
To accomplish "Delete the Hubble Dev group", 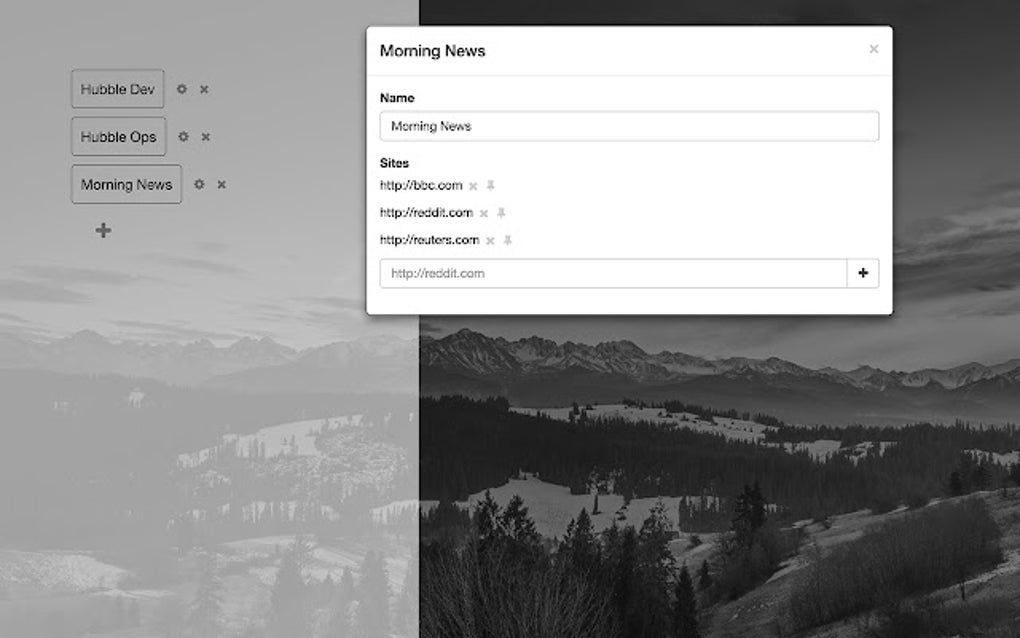I will pyautogui.click(x=203, y=89).
